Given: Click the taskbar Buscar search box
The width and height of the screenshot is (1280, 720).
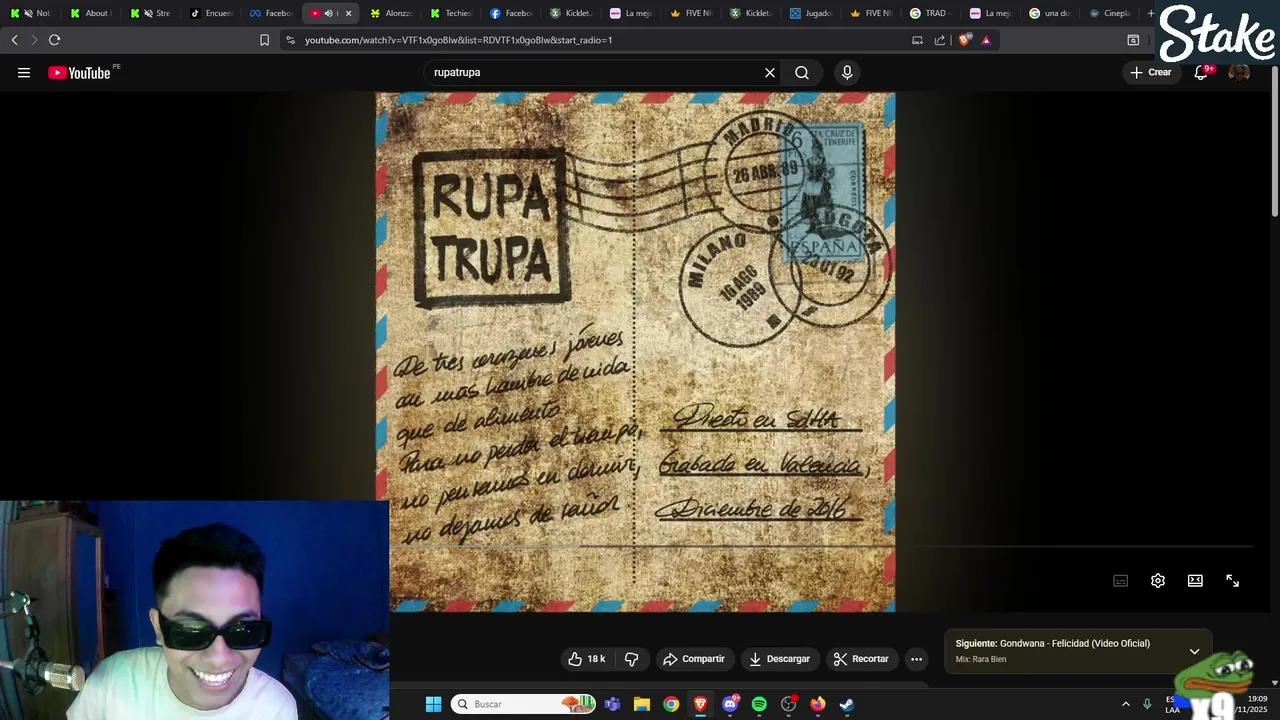Looking at the screenshot, I should [x=524, y=704].
